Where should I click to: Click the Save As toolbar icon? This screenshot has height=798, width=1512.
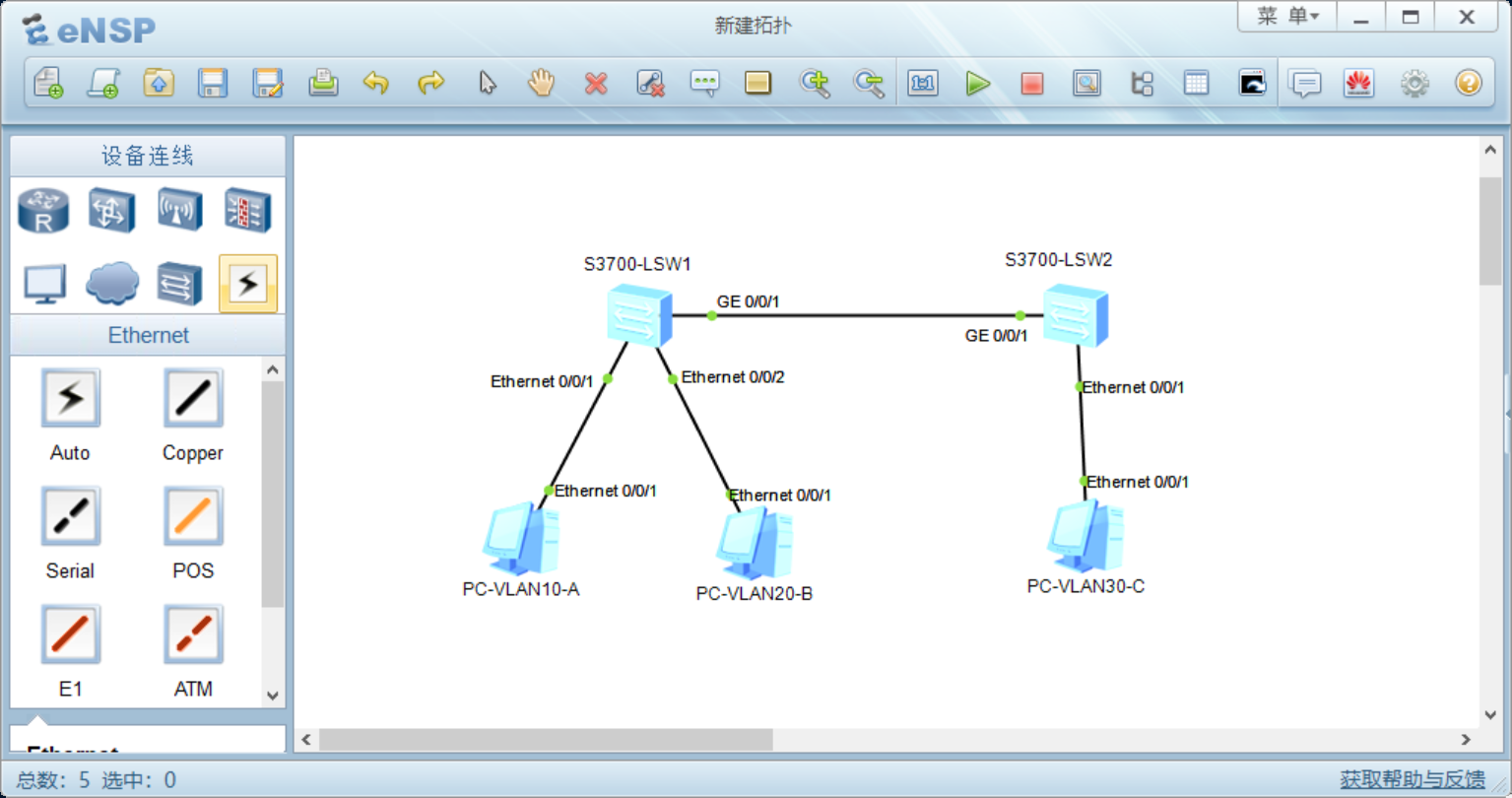(268, 83)
